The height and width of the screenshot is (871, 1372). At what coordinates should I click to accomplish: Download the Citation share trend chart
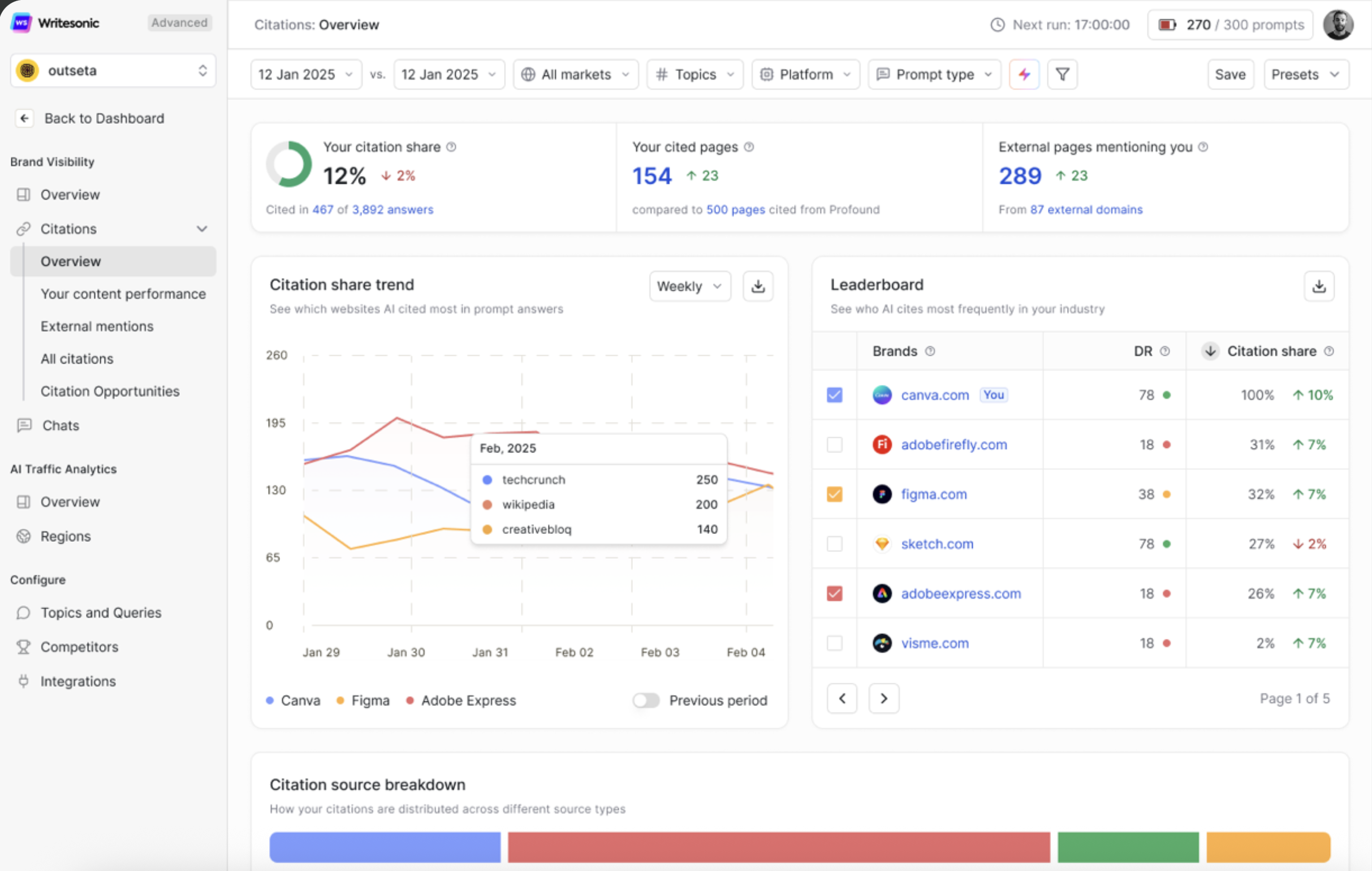pos(758,286)
